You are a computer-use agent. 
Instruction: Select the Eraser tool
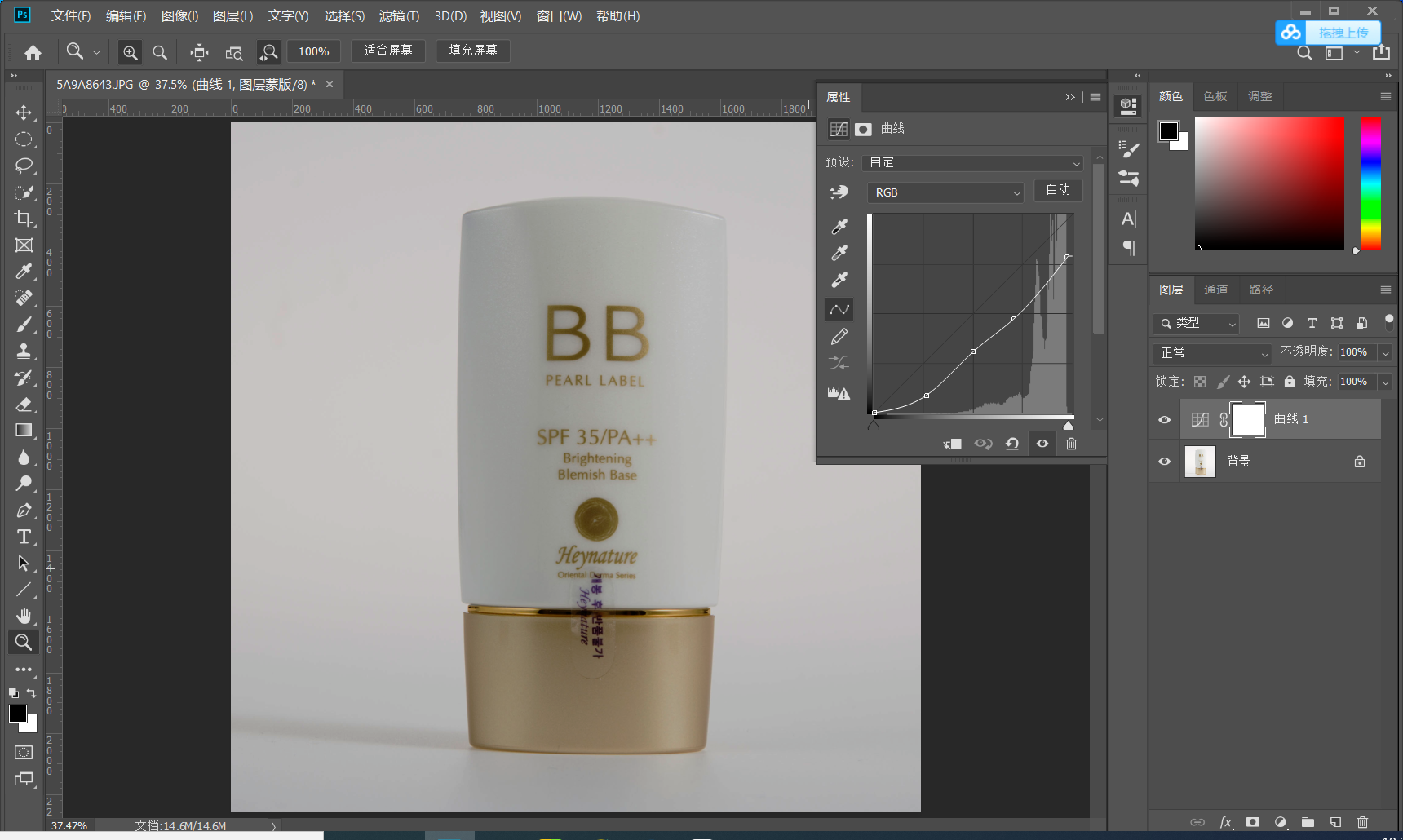pos(24,405)
